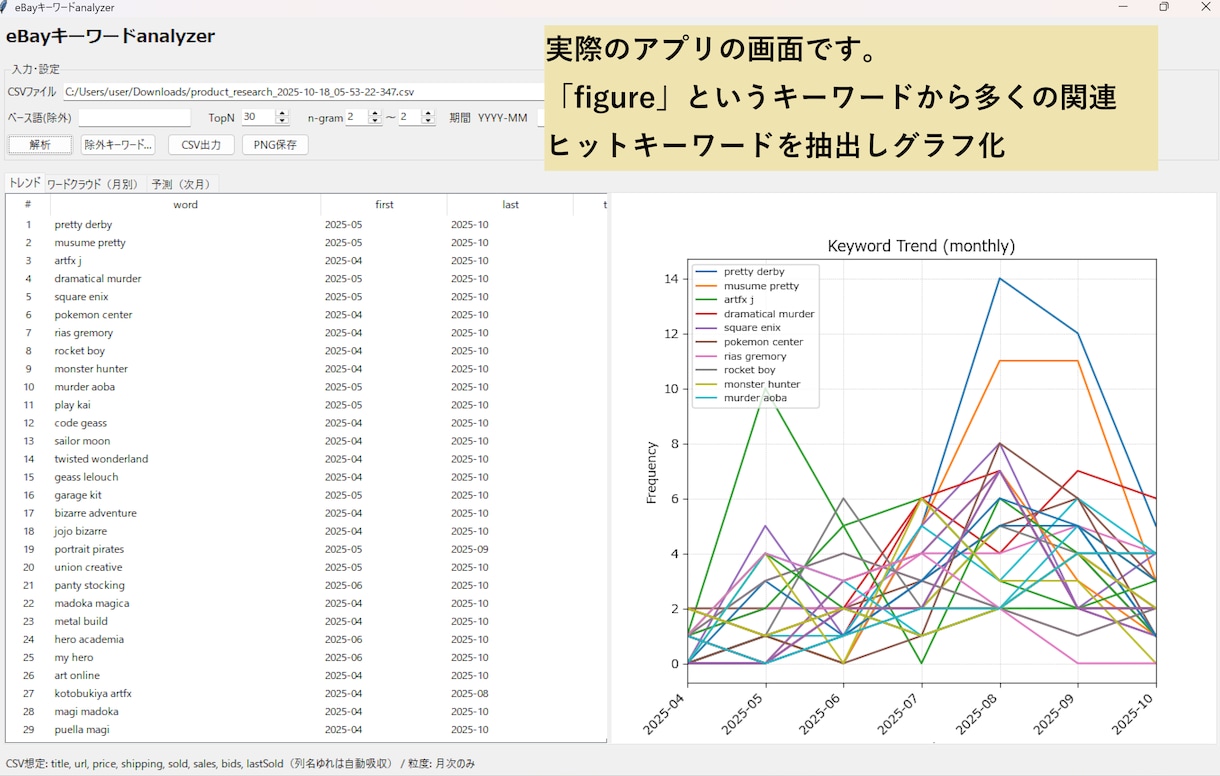Image resolution: width=1220 pixels, height=776 pixels.
Task: Select the 'pretty derby' row in word table
Action: [306, 225]
